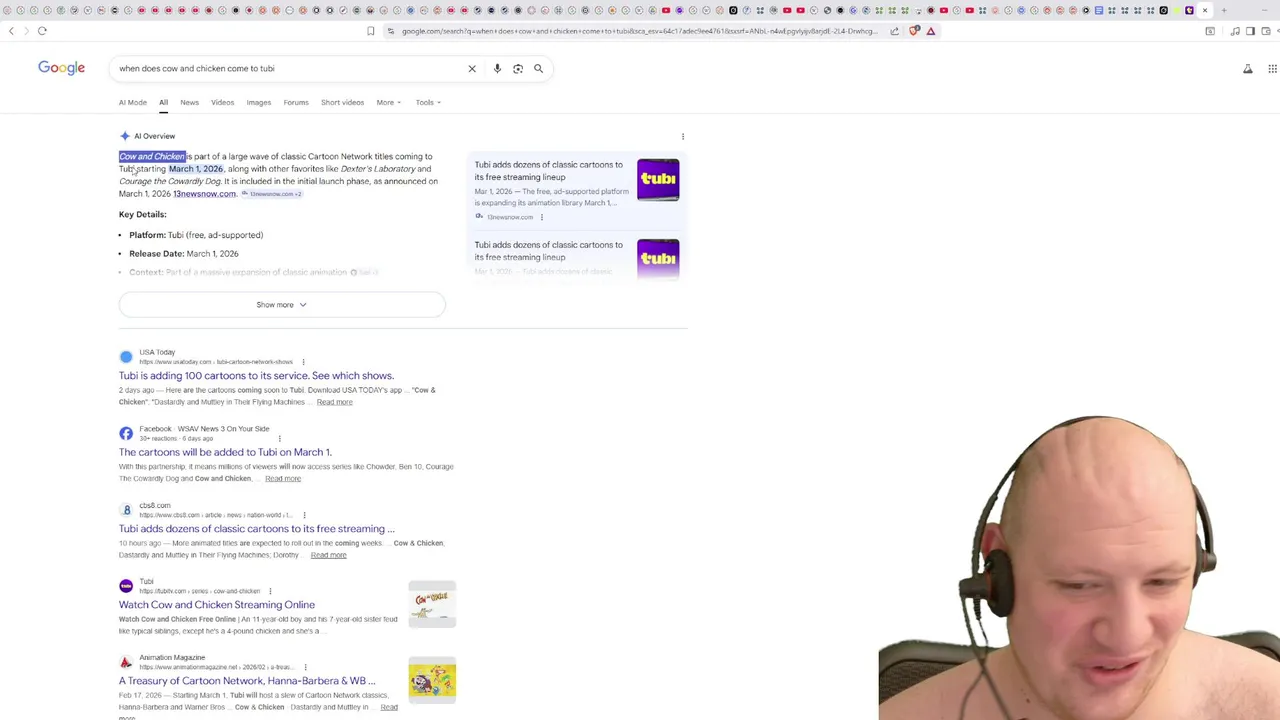Click the 'Key Details:' heading
Image resolution: width=1280 pixels, height=720 pixels.
point(142,214)
